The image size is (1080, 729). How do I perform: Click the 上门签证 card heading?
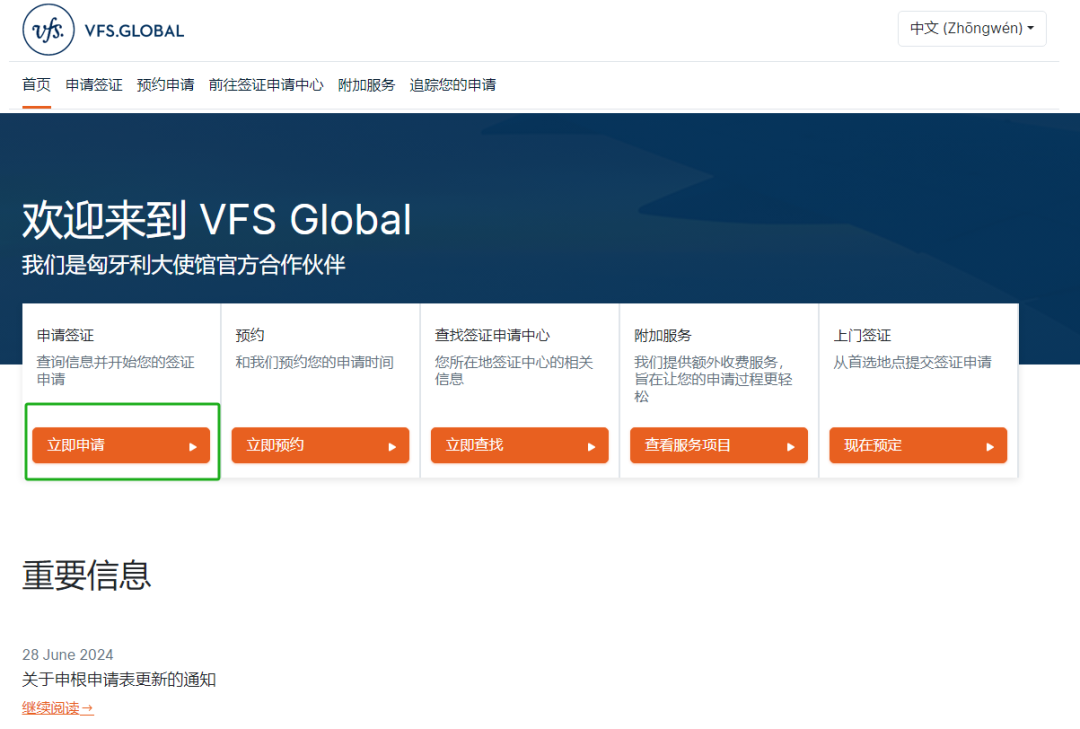tap(862, 336)
